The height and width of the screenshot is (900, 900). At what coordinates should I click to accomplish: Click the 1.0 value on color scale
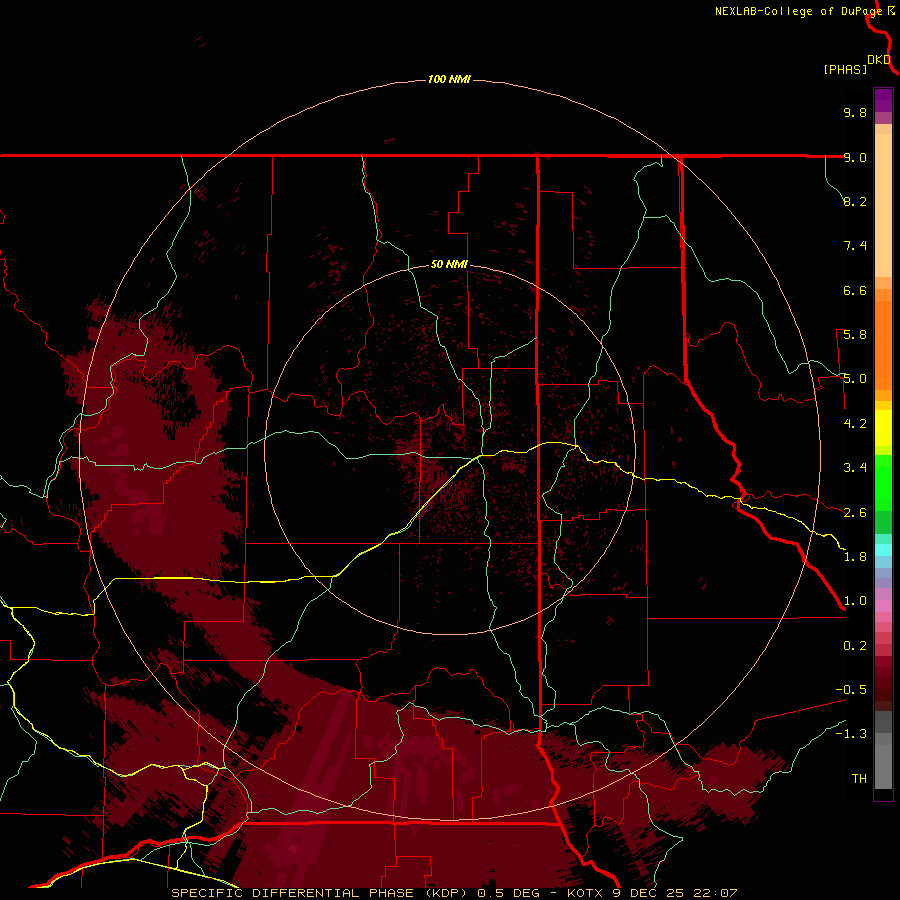point(855,601)
